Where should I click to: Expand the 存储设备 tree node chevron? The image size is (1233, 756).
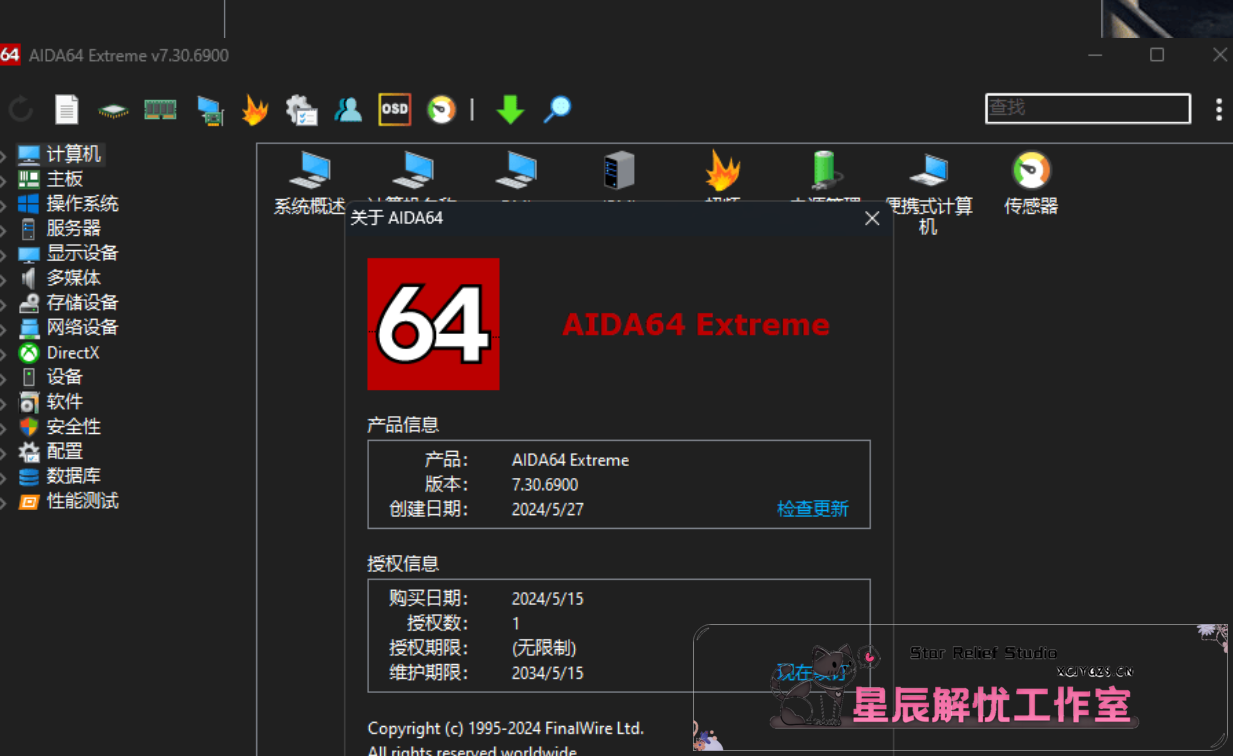[4, 304]
